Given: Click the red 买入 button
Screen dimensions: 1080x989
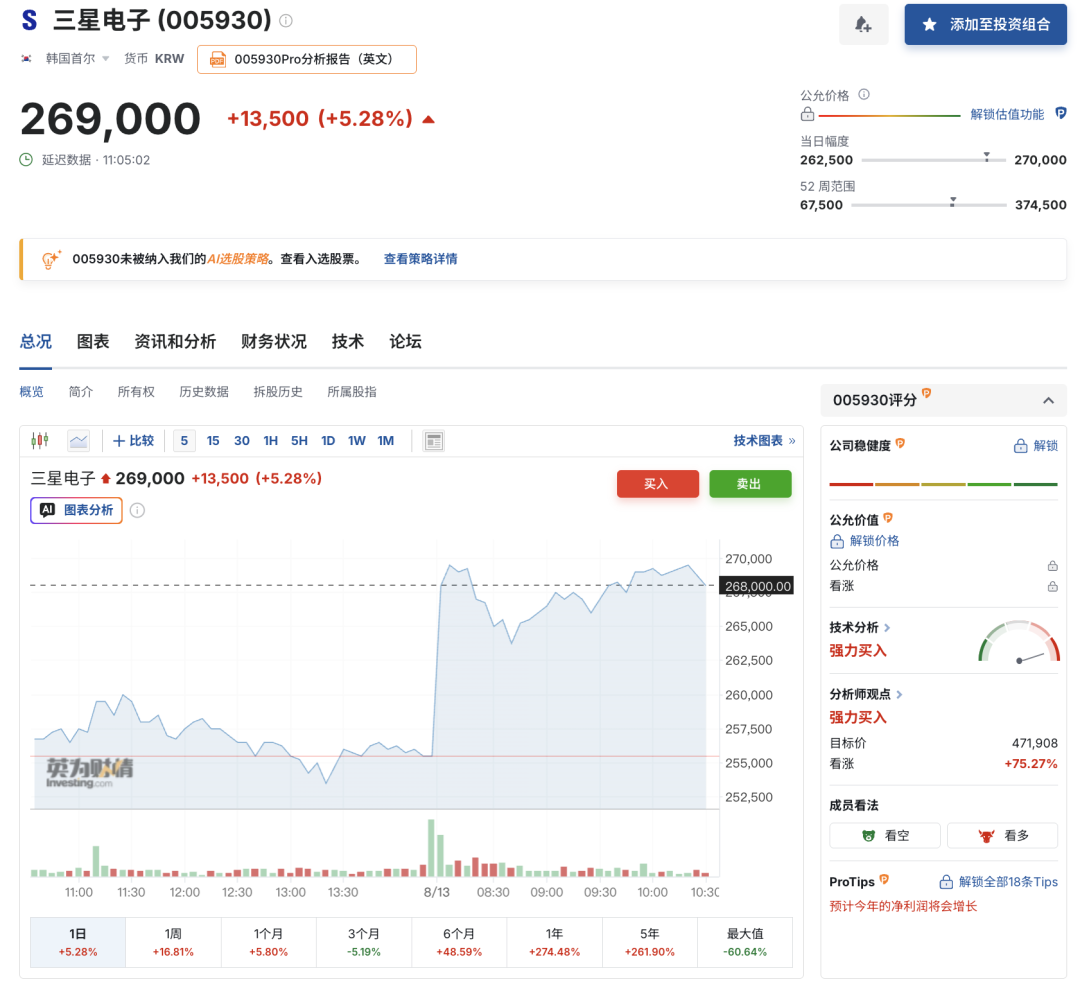Looking at the screenshot, I should tap(657, 484).
